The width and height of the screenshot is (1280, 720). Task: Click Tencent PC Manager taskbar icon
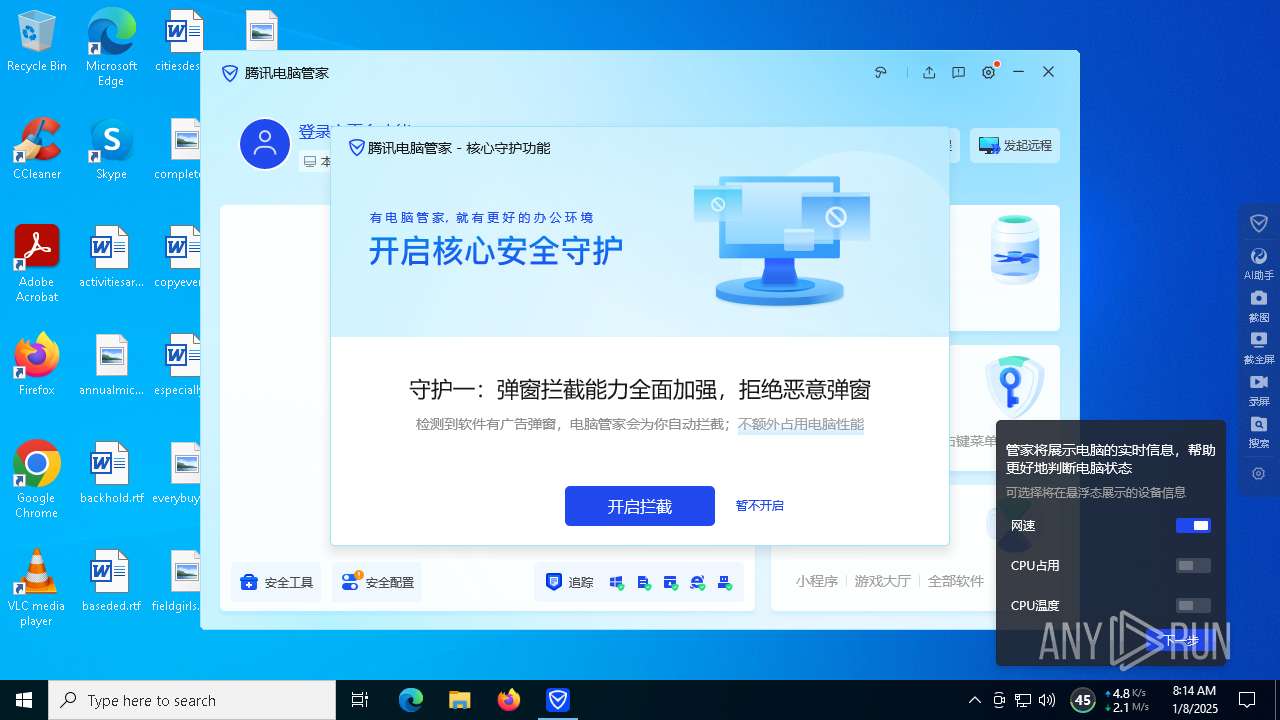point(558,700)
